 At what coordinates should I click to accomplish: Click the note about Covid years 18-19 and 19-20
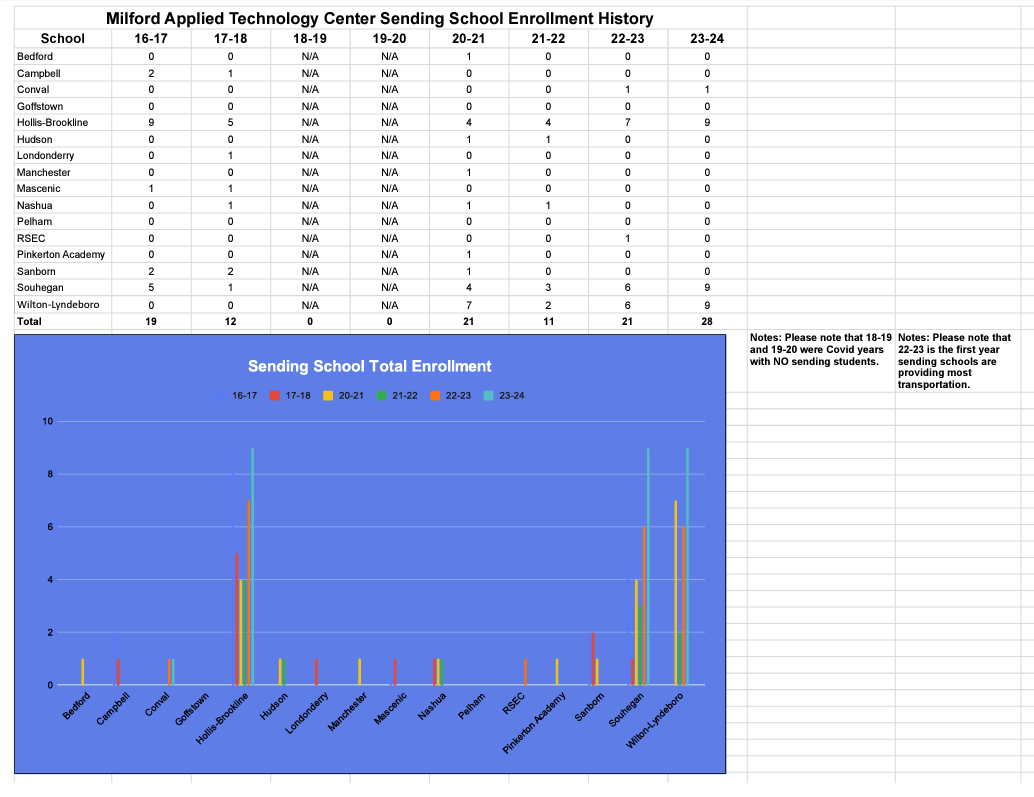point(820,349)
